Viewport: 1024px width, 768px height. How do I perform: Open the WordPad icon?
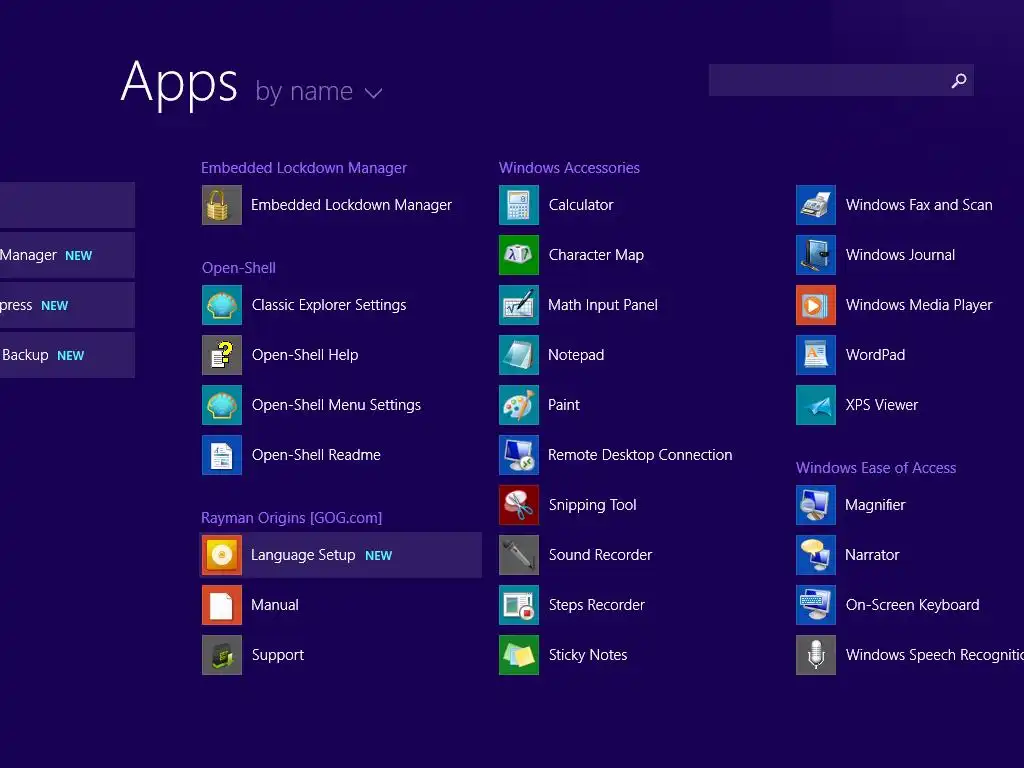tap(816, 355)
